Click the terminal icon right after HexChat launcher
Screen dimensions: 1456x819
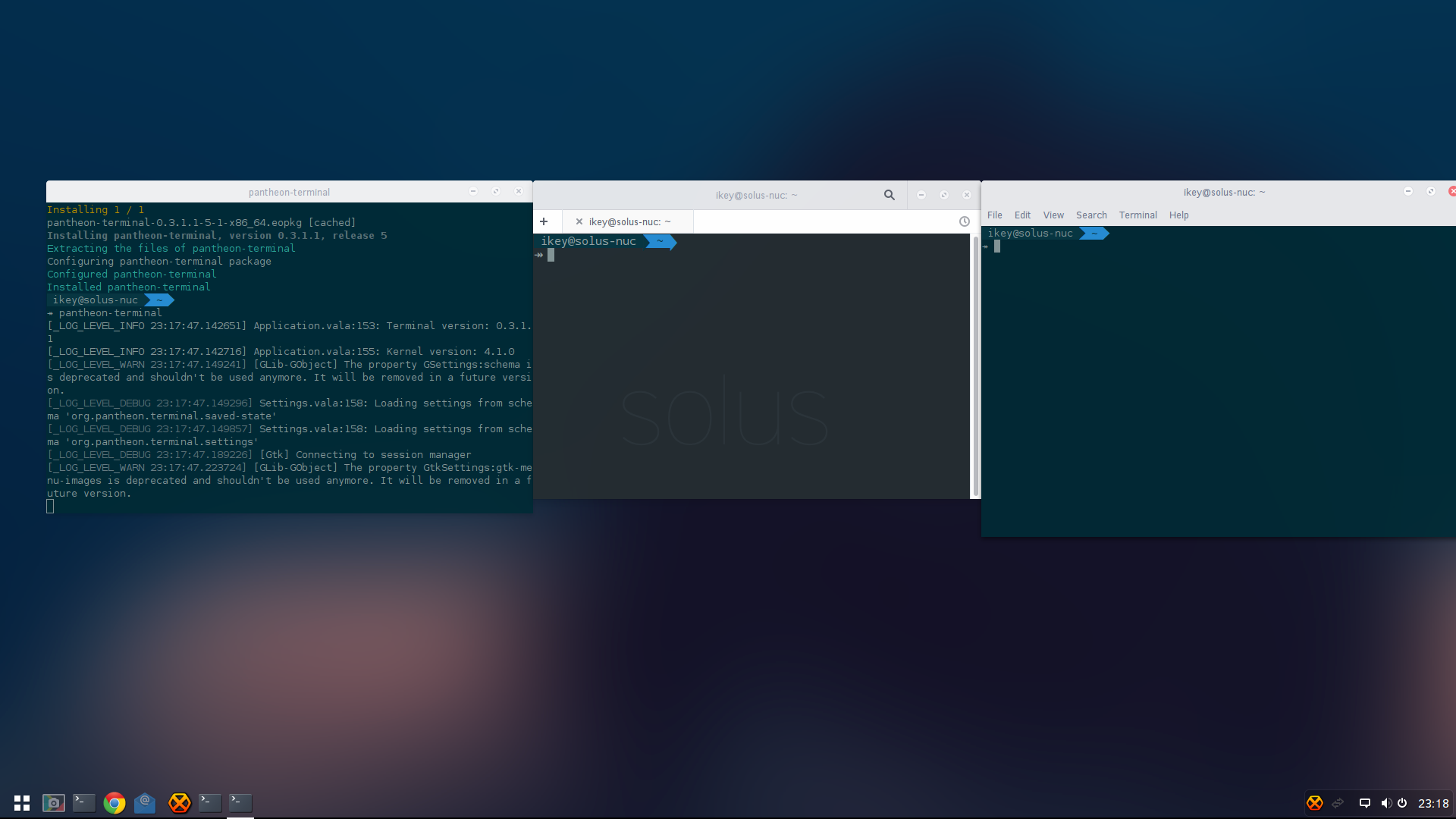click(x=210, y=803)
